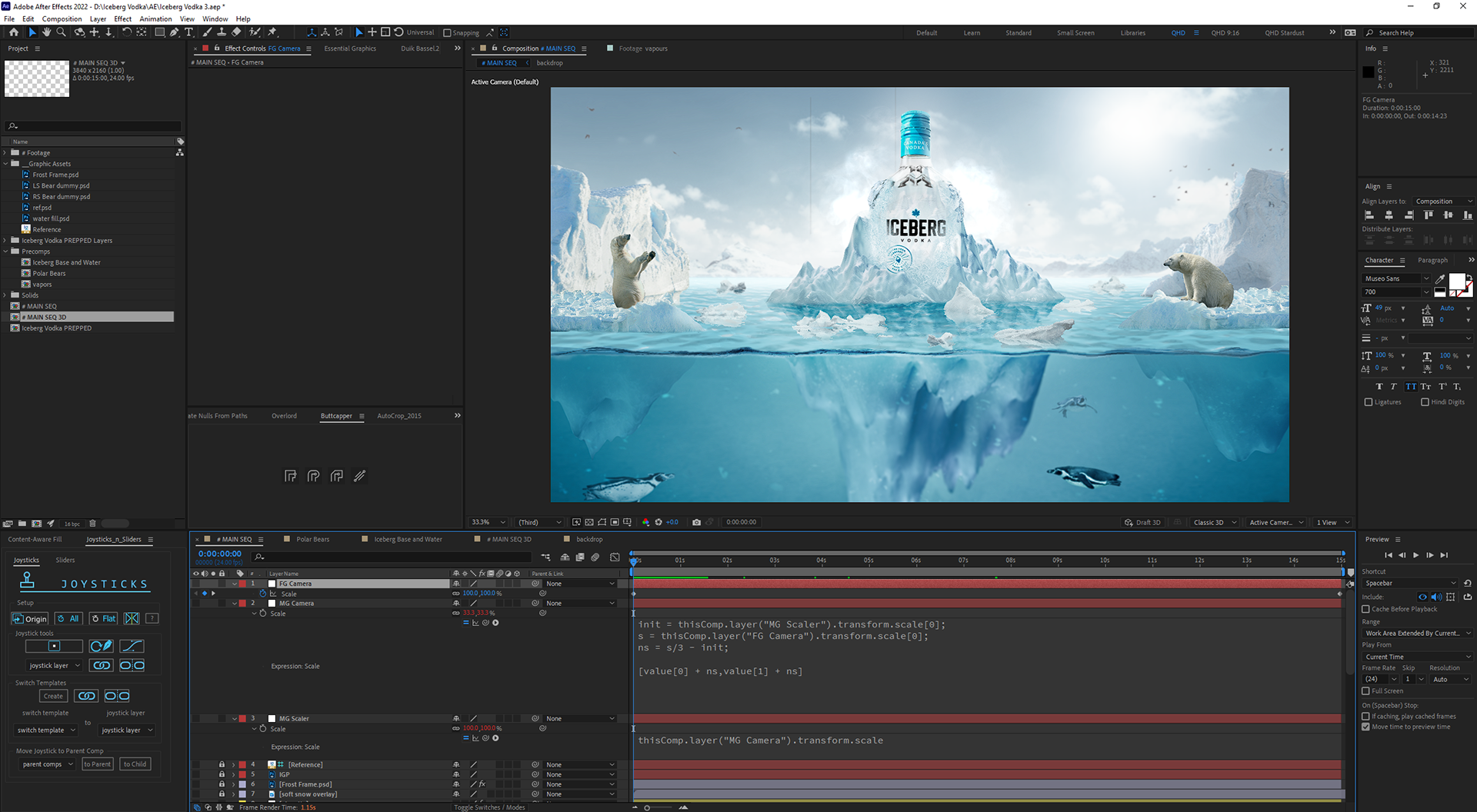Screen dimensions: 1477x812
Task: Click the timeline layer search field
Action: tap(392, 557)
